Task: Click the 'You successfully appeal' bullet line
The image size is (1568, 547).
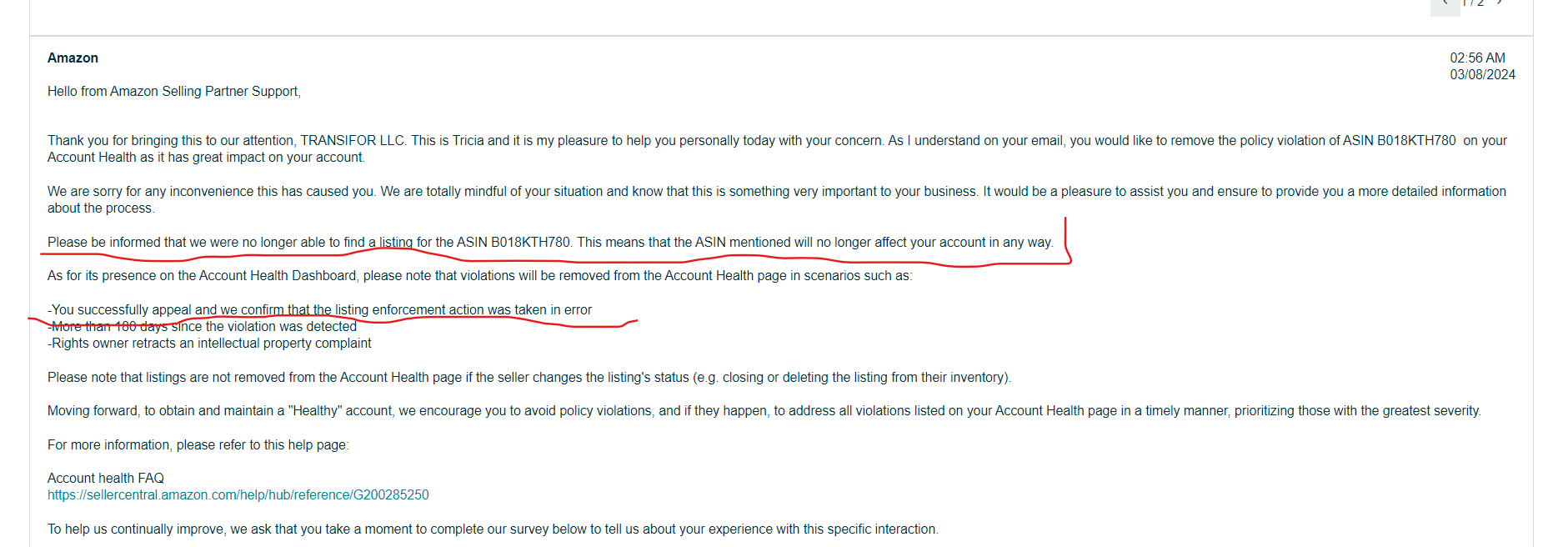Action: (320, 310)
